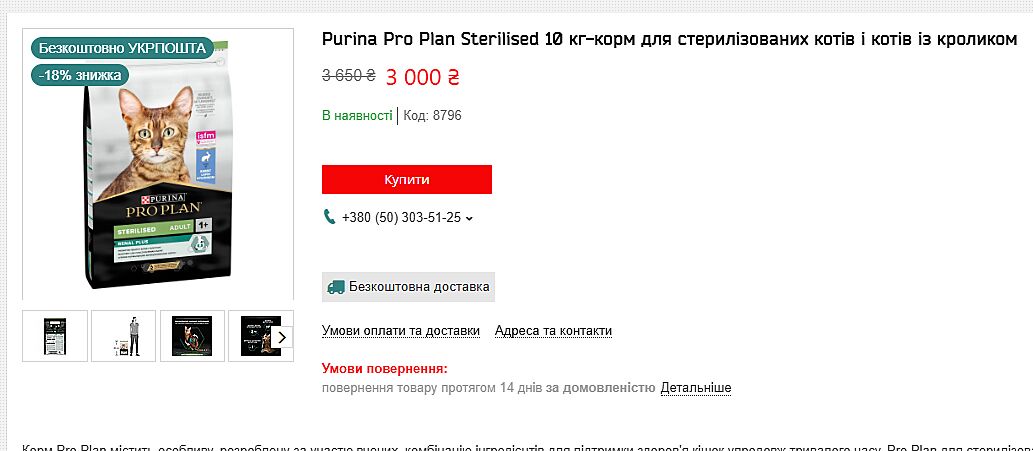Click the Purina Pro Plan Sterilised product title
The height and width of the screenshot is (451, 1033).
coord(669,40)
